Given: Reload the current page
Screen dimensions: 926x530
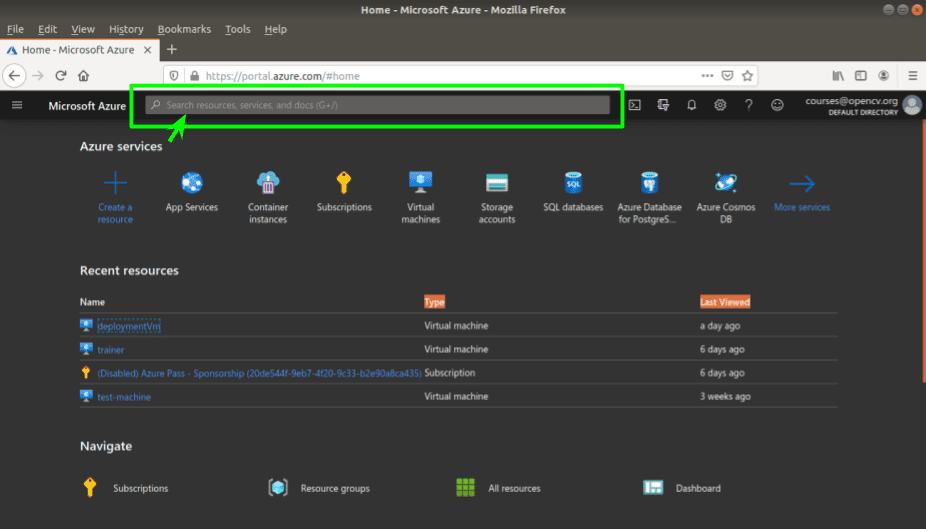Looking at the screenshot, I should coord(60,76).
